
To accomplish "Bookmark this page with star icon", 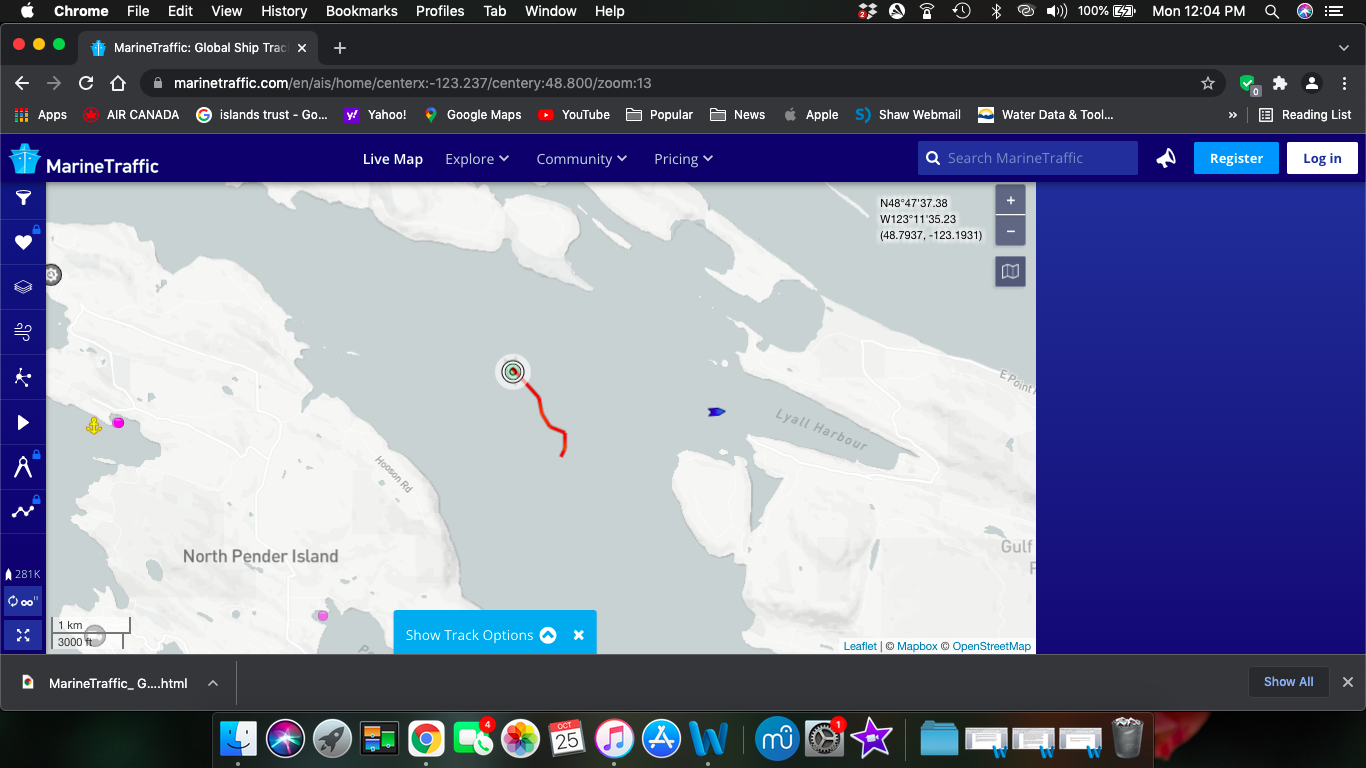I will [1208, 83].
